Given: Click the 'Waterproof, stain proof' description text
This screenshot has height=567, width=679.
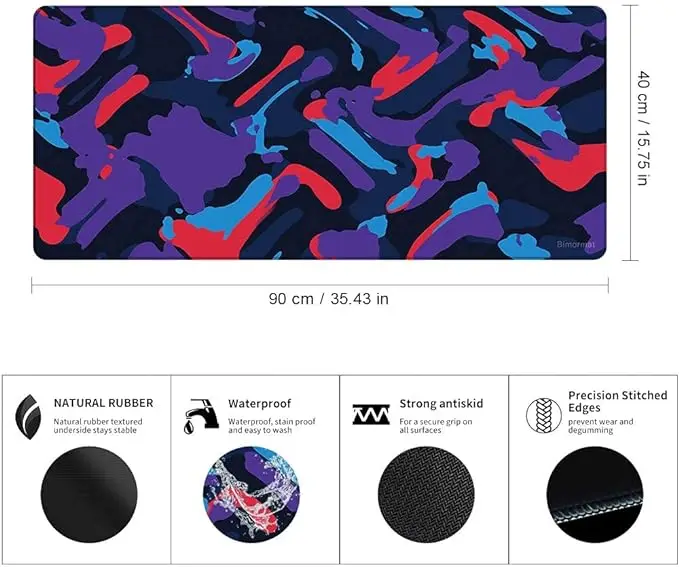Looking at the screenshot, I should tap(272, 426).
